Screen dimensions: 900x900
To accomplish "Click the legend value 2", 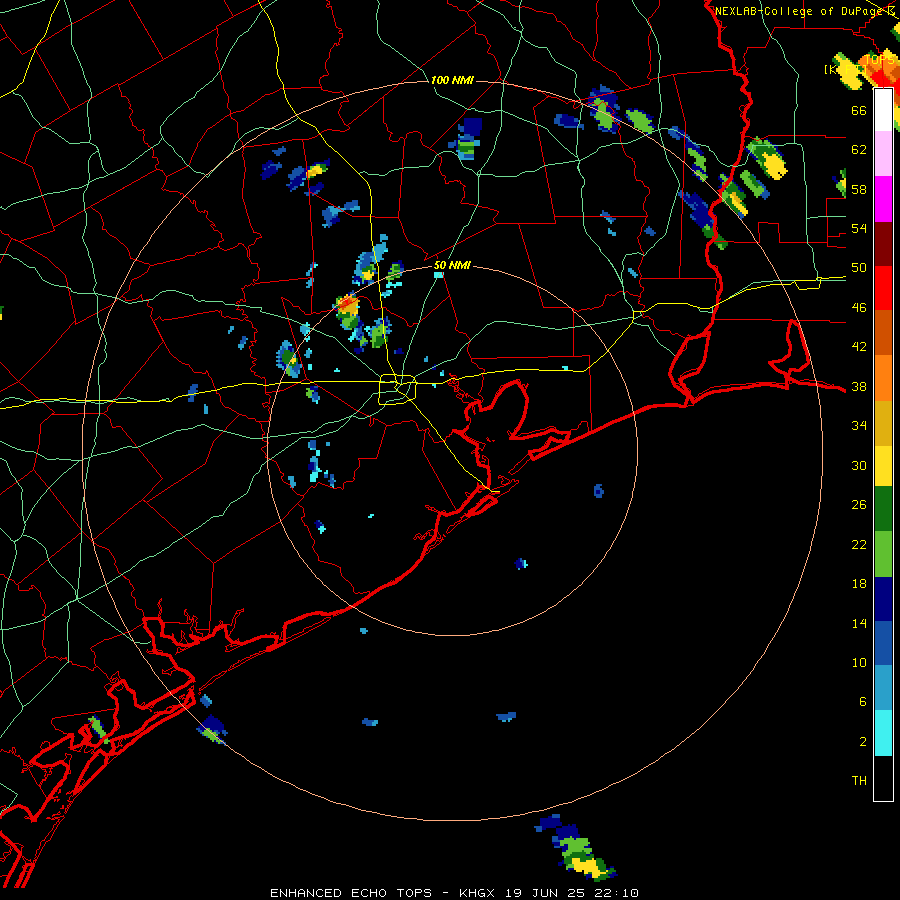I will tap(862, 742).
